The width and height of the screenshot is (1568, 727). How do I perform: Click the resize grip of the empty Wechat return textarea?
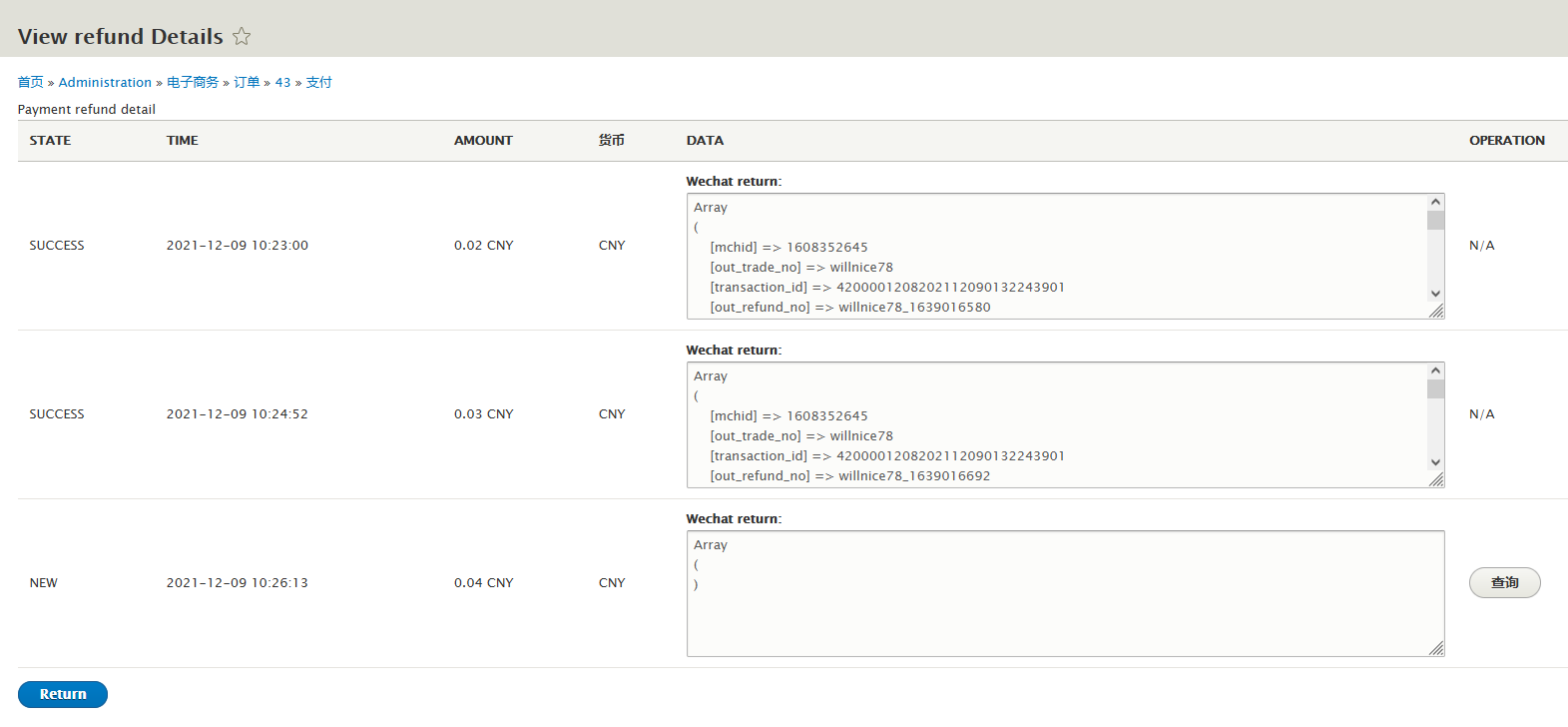coord(1436,649)
